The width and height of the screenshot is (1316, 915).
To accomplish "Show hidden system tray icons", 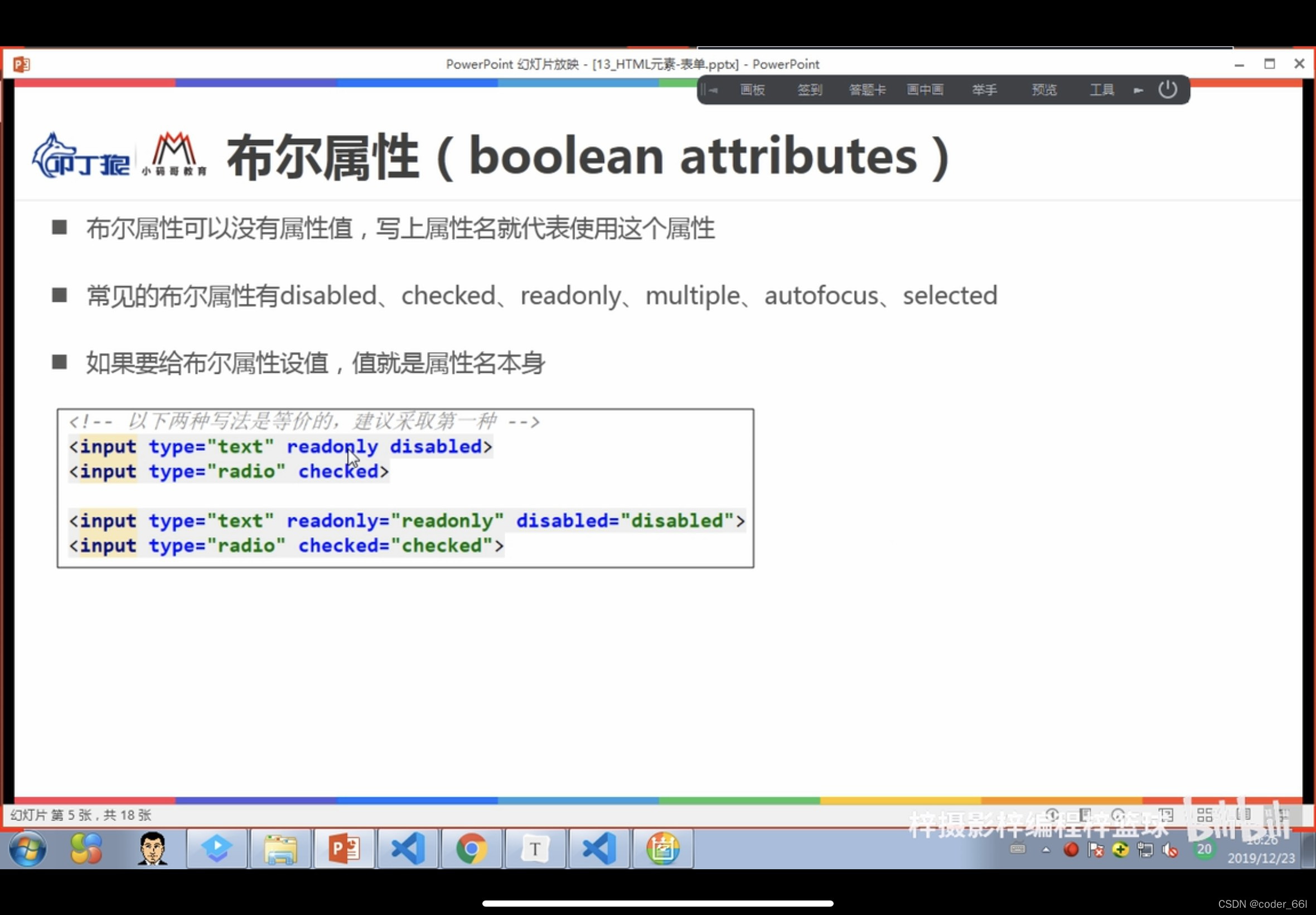I will [1046, 850].
